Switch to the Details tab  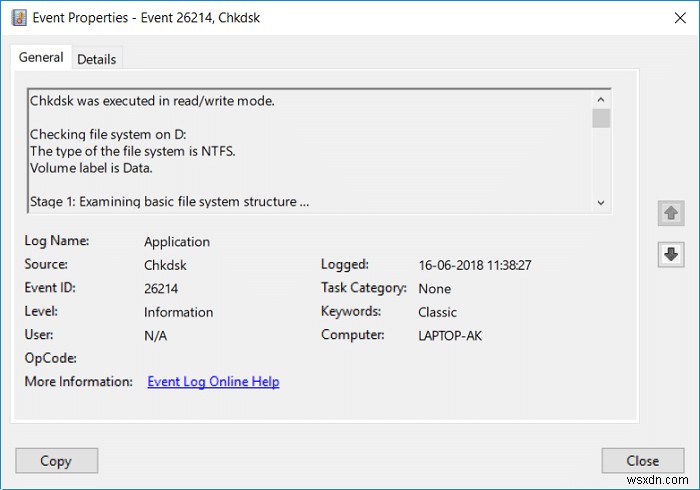(x=96, y=59)
